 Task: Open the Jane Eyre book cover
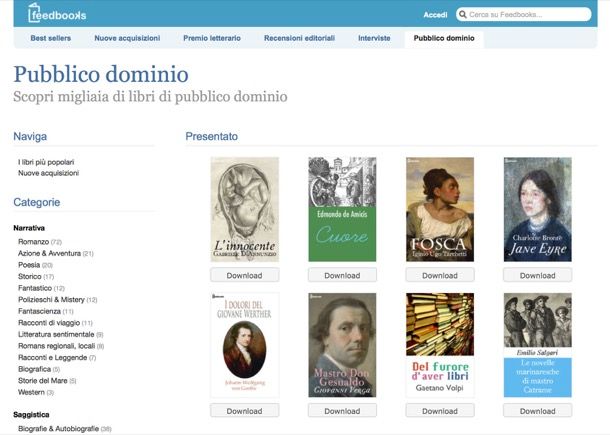[x=538, y=209]
